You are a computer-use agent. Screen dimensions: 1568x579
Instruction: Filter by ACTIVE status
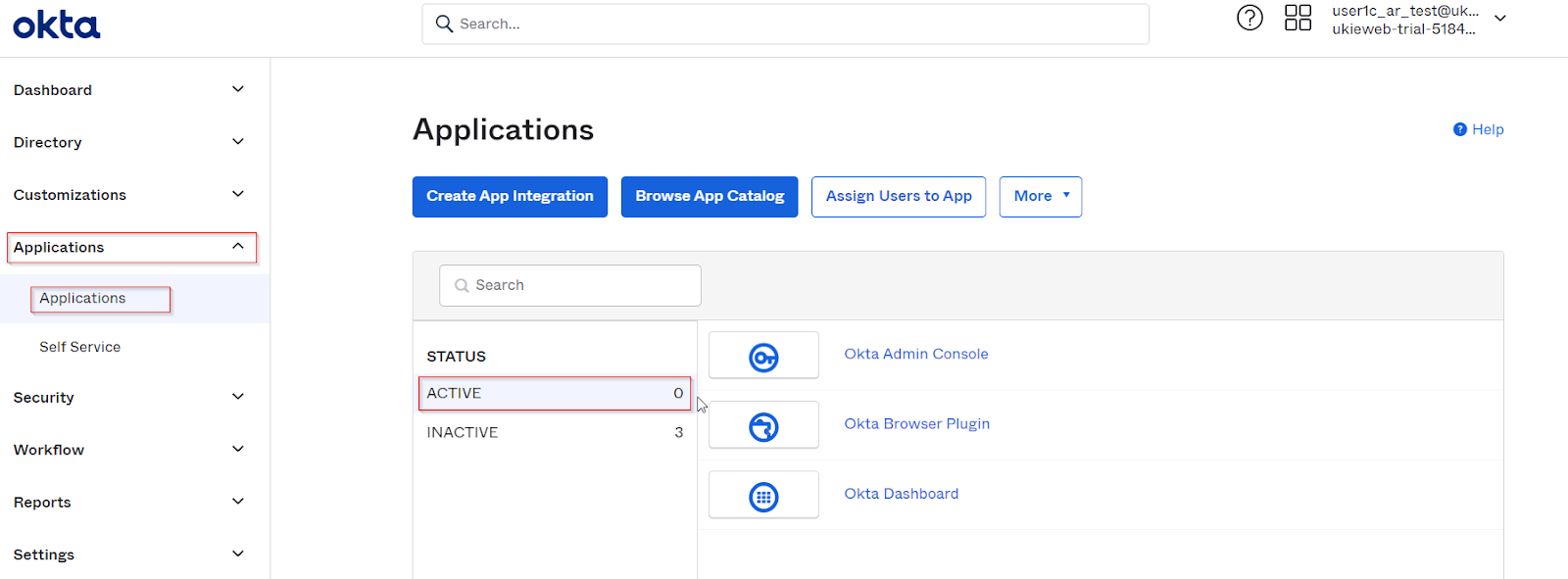coord(555,393)
